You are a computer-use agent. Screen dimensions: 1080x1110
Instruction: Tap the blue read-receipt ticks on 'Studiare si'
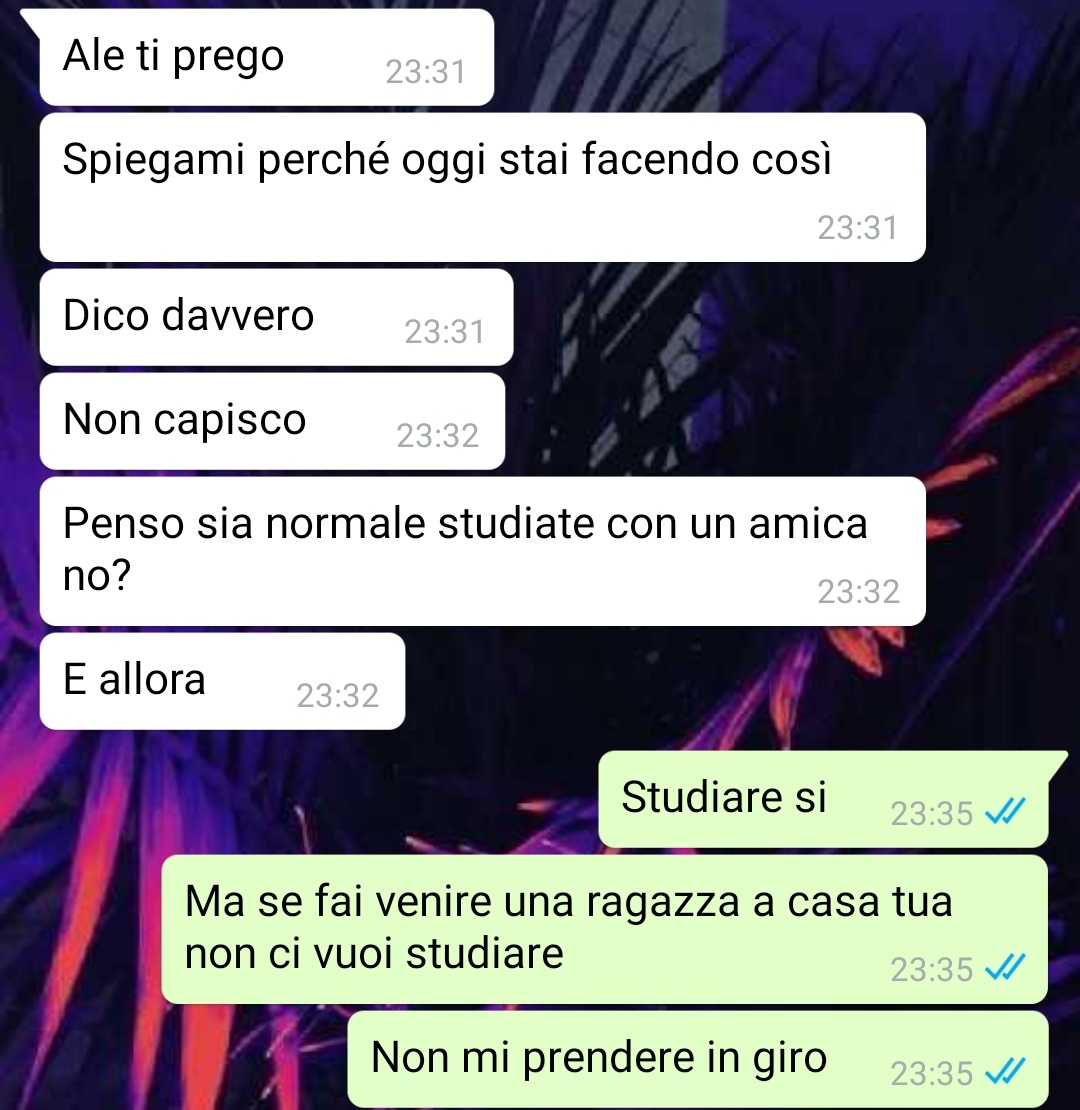point(1005,811)
